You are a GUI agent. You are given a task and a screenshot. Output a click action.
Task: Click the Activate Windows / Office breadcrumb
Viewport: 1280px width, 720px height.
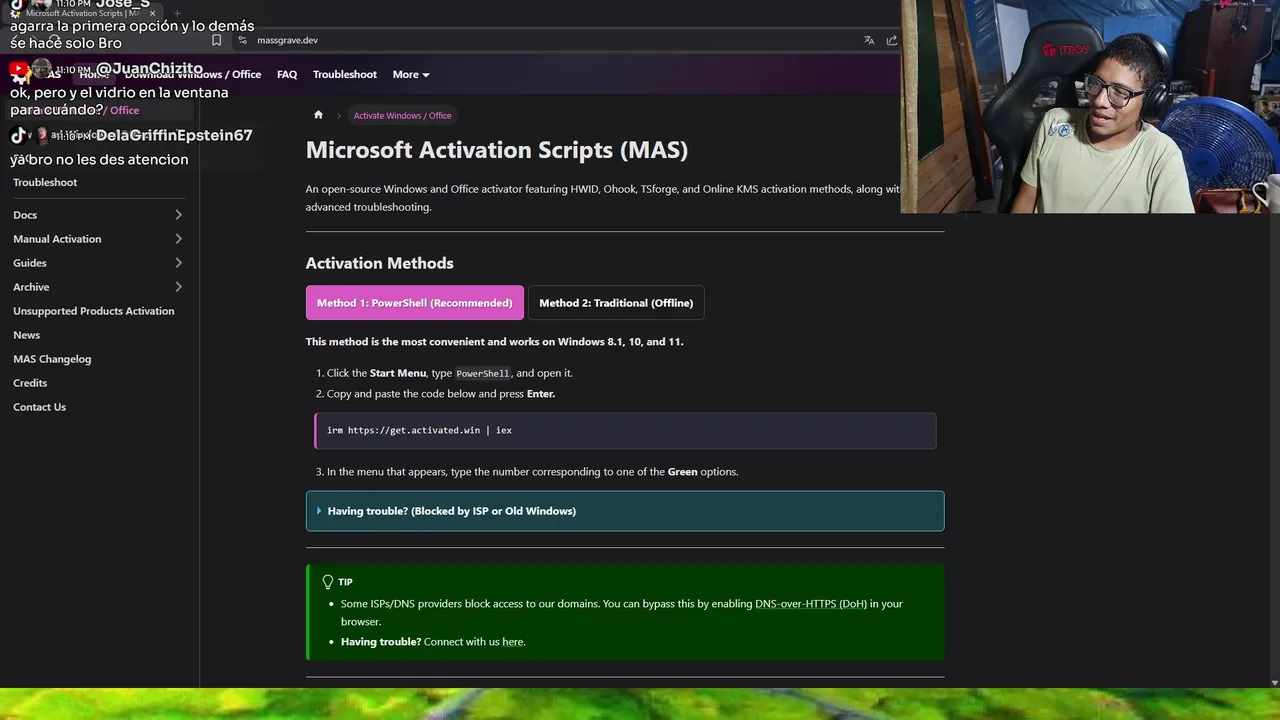[x=402, y=115]
